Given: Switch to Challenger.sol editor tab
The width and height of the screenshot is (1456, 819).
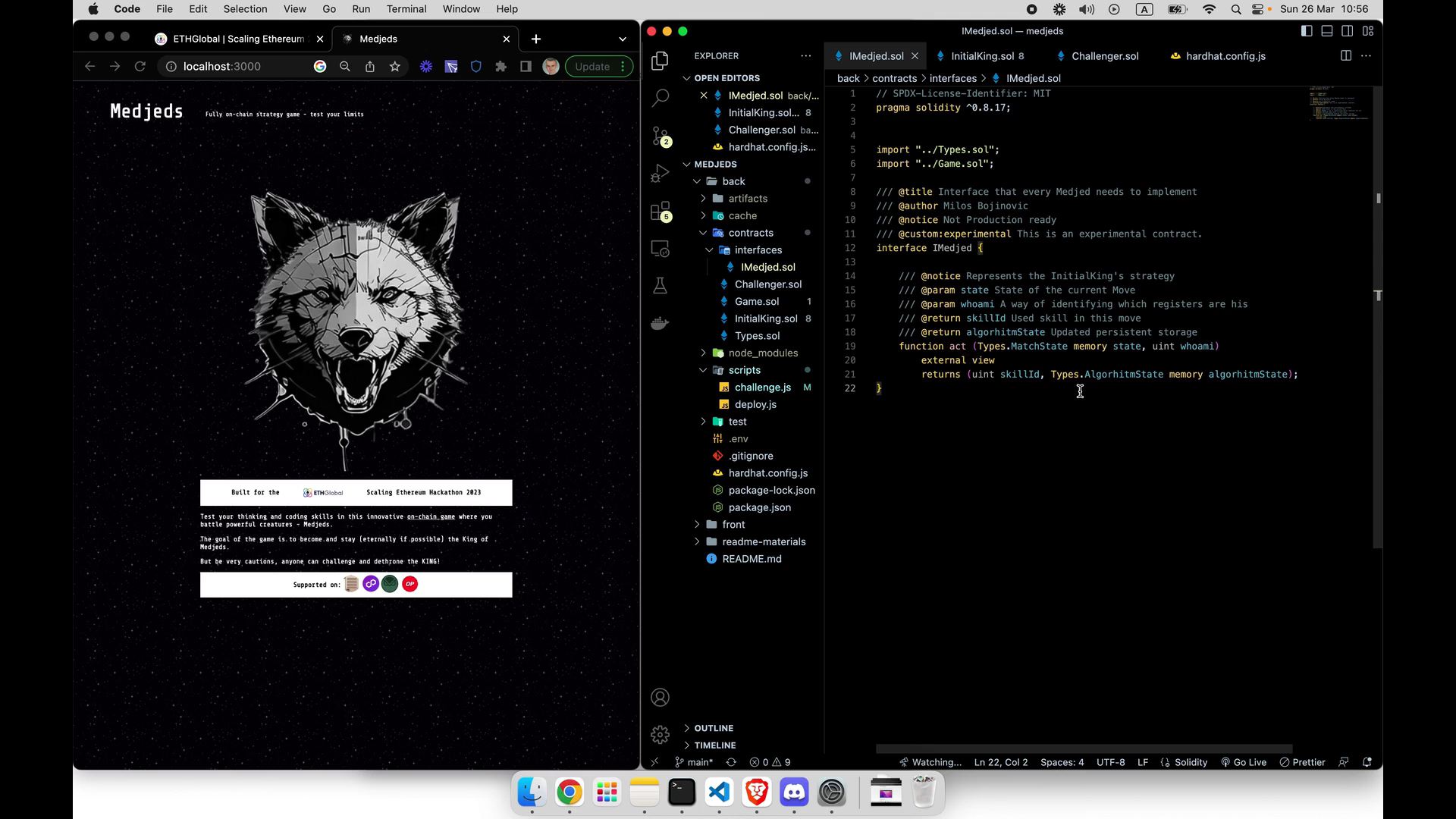Looking at the screenshot, I should pos(1104,56).
